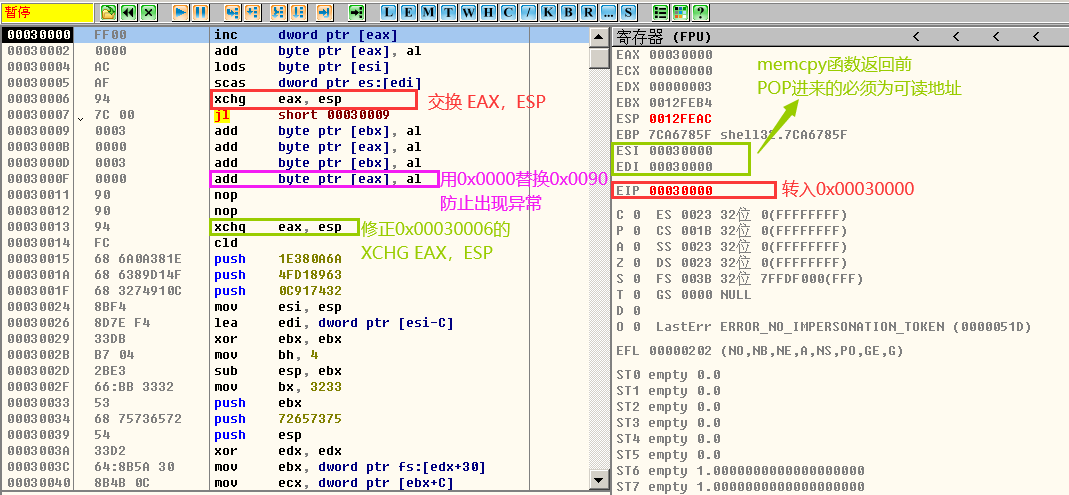Open the Call stack K button
Screen dimensions: 1069x495
click(x=548, y=13)
